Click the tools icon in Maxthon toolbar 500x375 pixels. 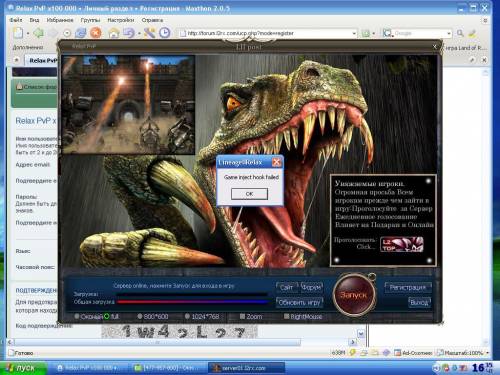coord(149,33)
